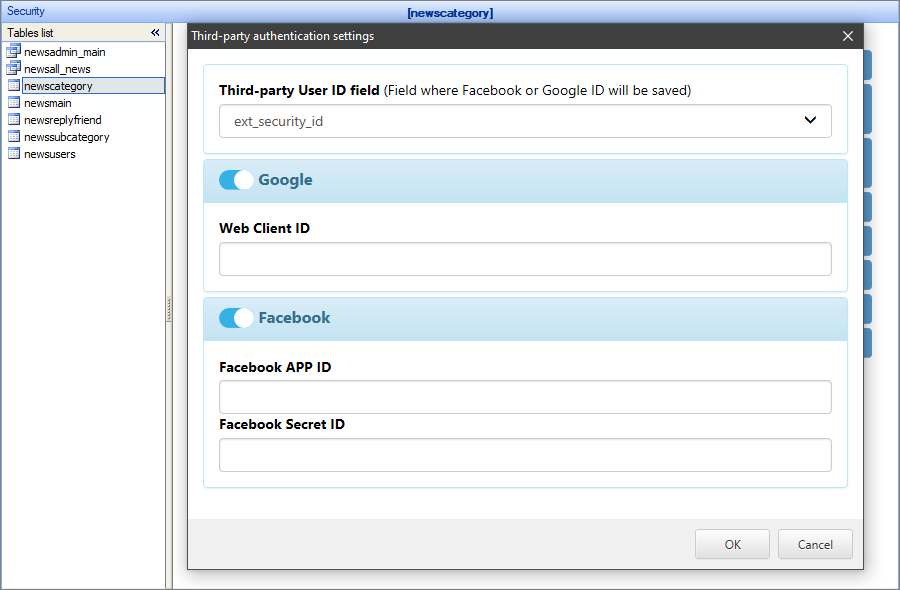Click the Cancel button
The height and width of the screenshot is (590, 900).
pyautogui.click(x=815, y=544)
